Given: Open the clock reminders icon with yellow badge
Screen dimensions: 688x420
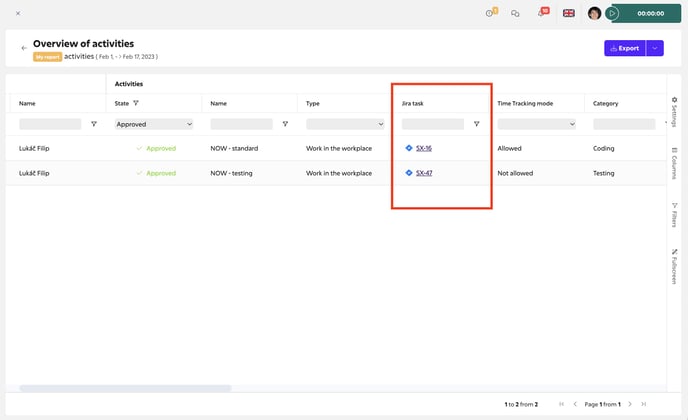Looking at the screenshot, I should click(491, 13).
